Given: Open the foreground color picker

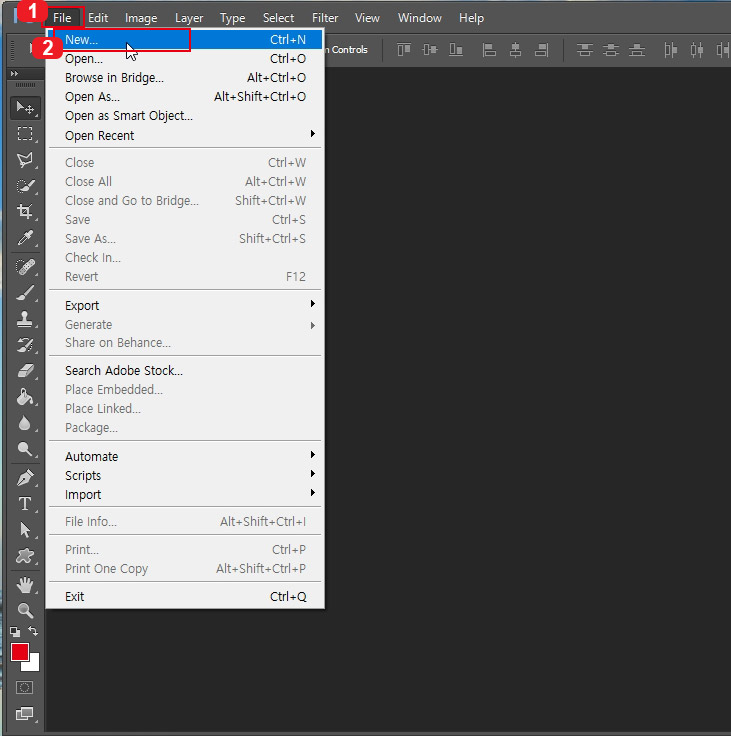Looking at the screenshot, I should [19, 652].
